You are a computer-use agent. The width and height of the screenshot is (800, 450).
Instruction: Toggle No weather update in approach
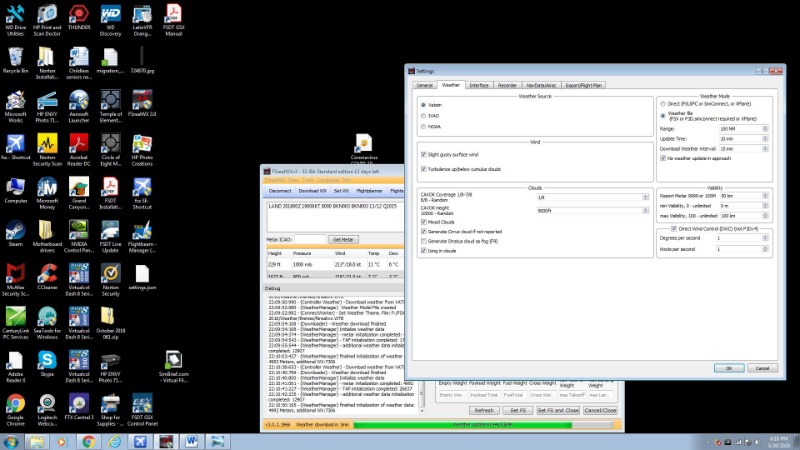(663, 158)
